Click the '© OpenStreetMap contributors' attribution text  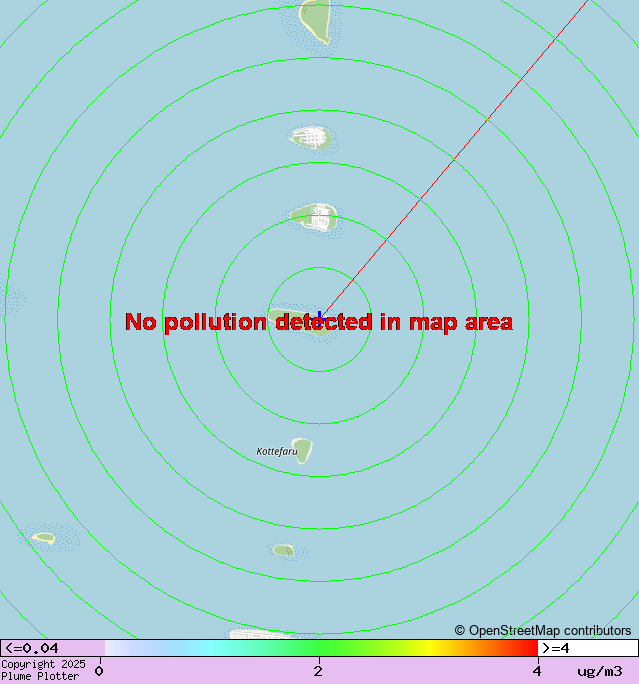[x=543, y=630]
